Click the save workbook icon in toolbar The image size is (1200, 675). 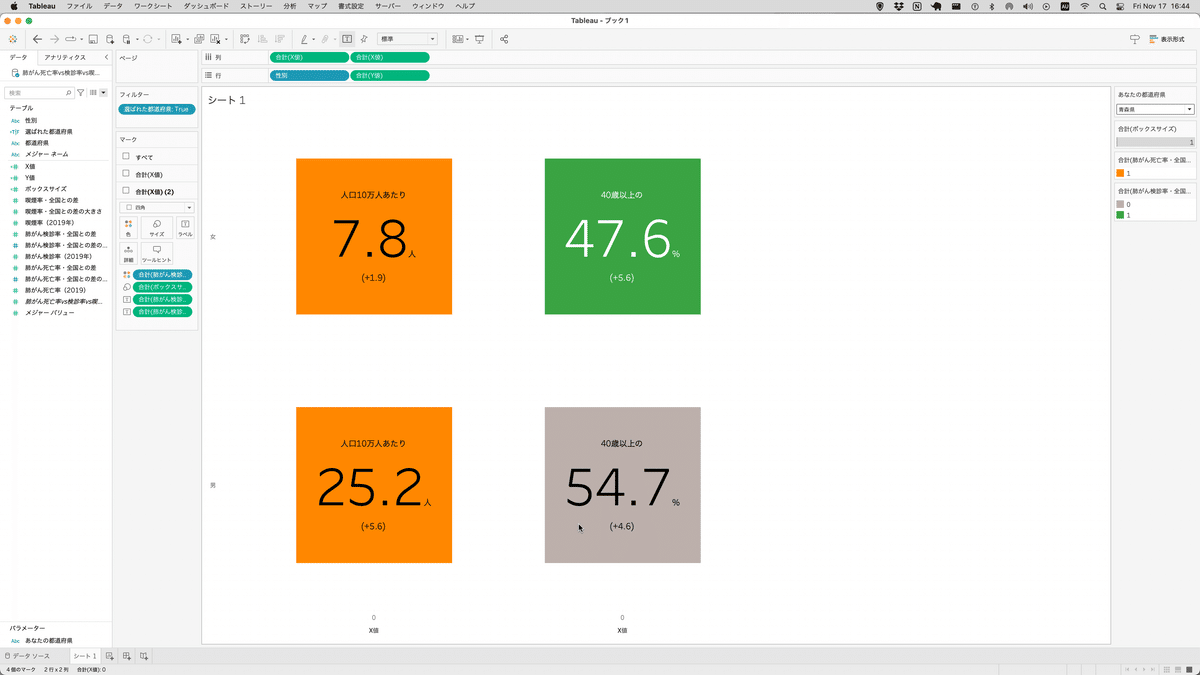[93, 39]
